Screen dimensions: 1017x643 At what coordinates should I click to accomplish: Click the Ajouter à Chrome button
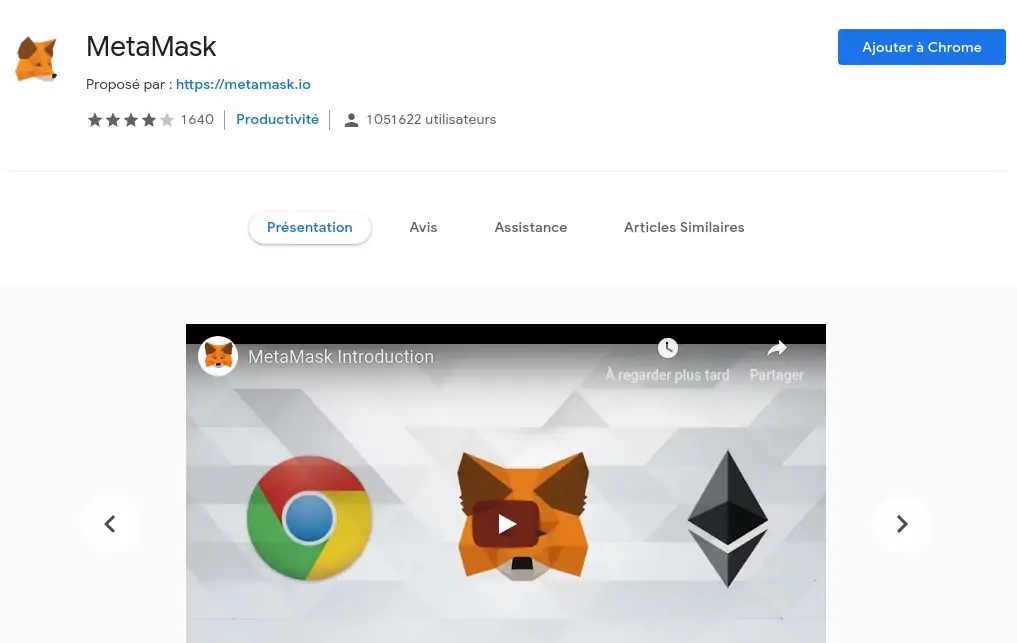(x=921, y=47)
